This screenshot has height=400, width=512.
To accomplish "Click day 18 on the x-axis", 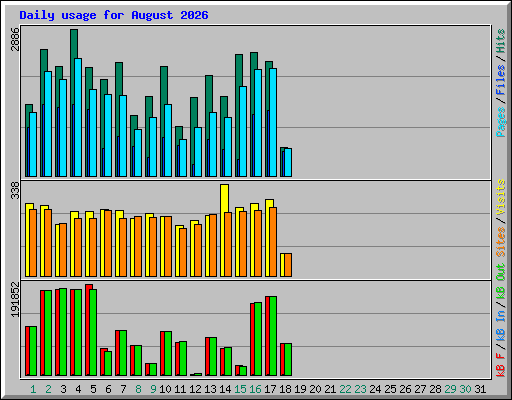I will point(285,389).
